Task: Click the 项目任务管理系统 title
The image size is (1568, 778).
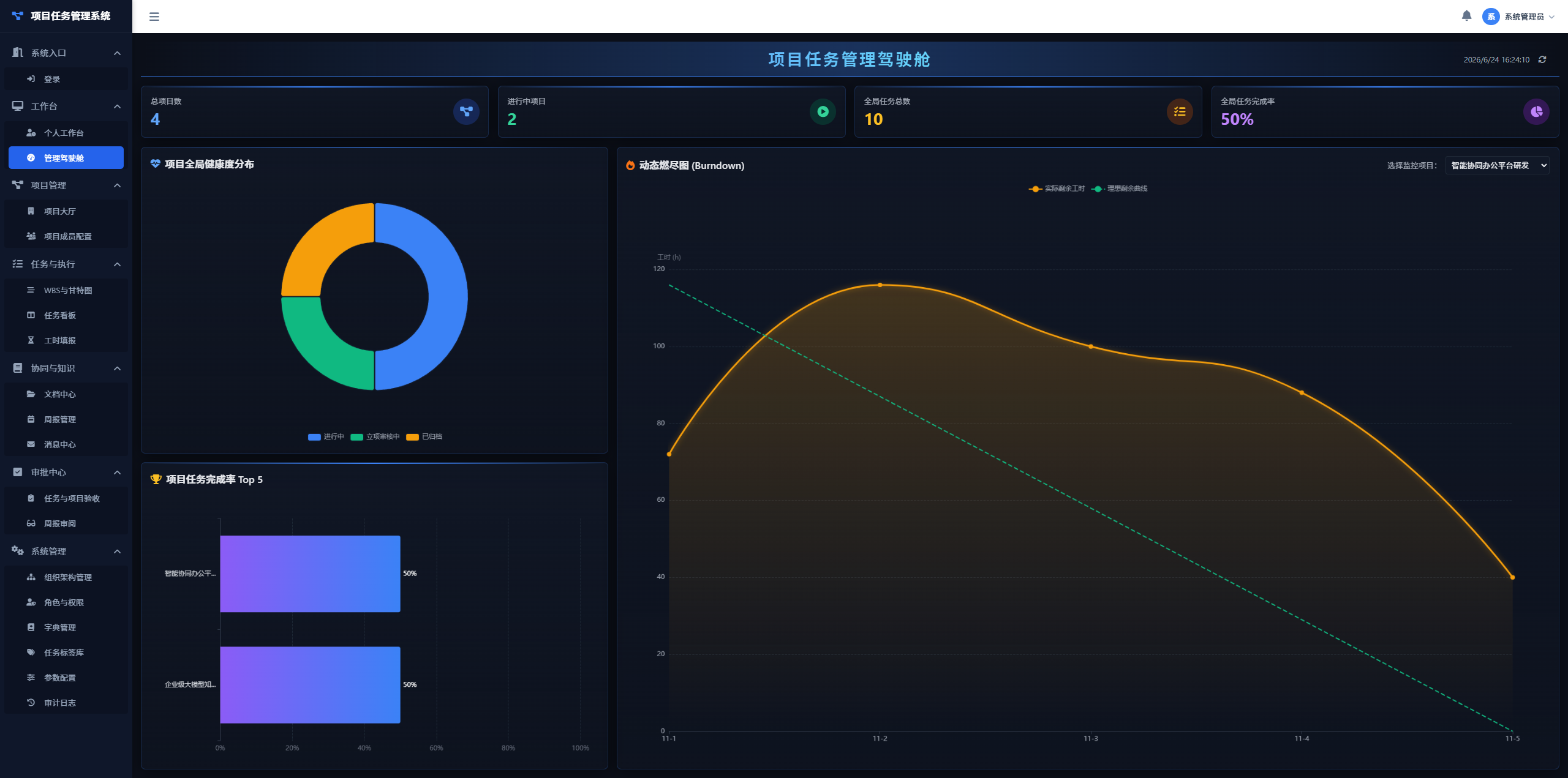Action: (x=70, y=16)
